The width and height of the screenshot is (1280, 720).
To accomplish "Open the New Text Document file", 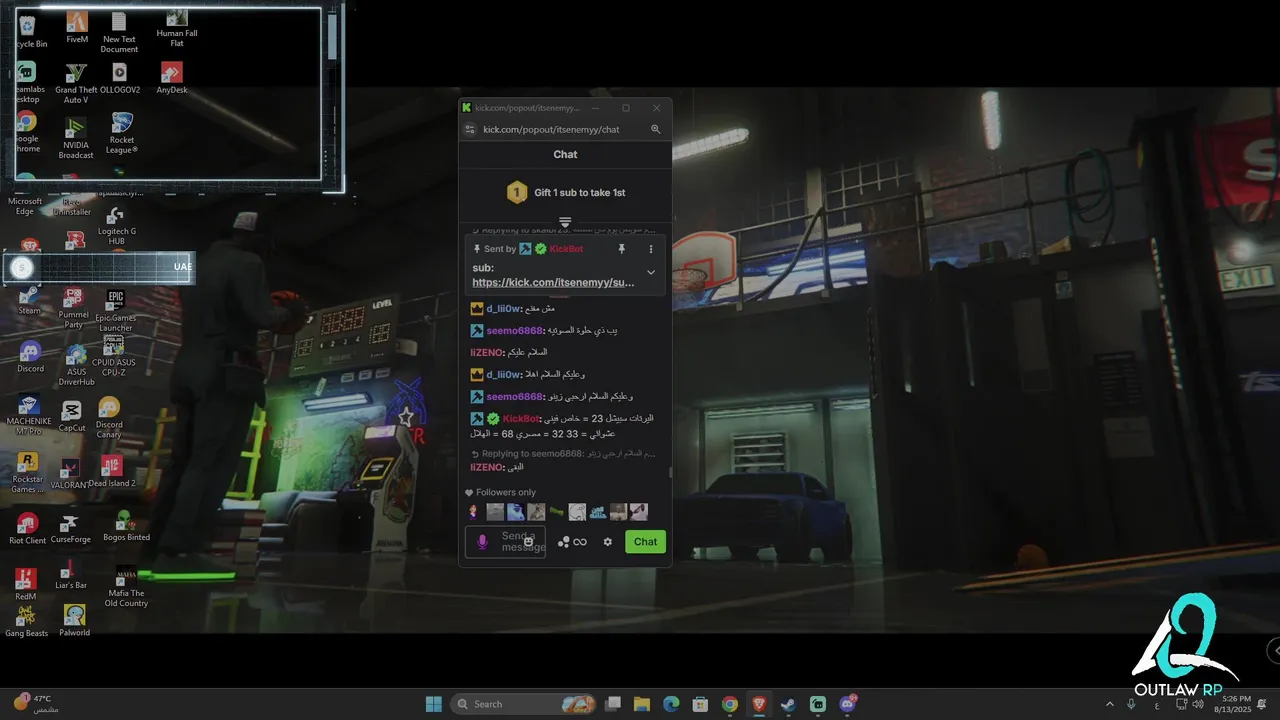I will (x=119, y=32).
